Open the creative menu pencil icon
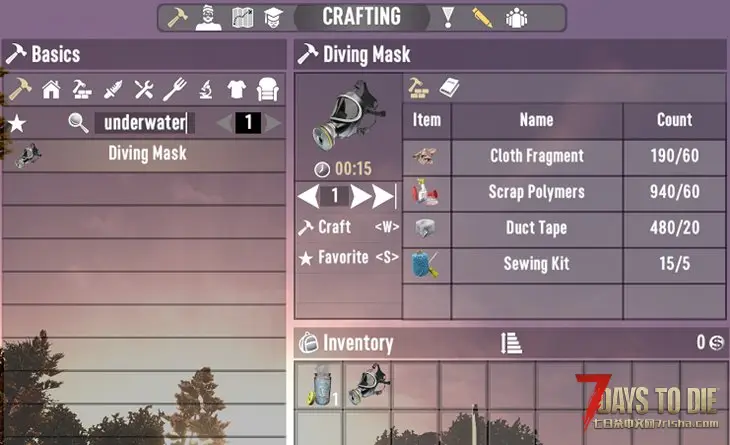Viewport: 730px width, 445px height. click(482, 18)
